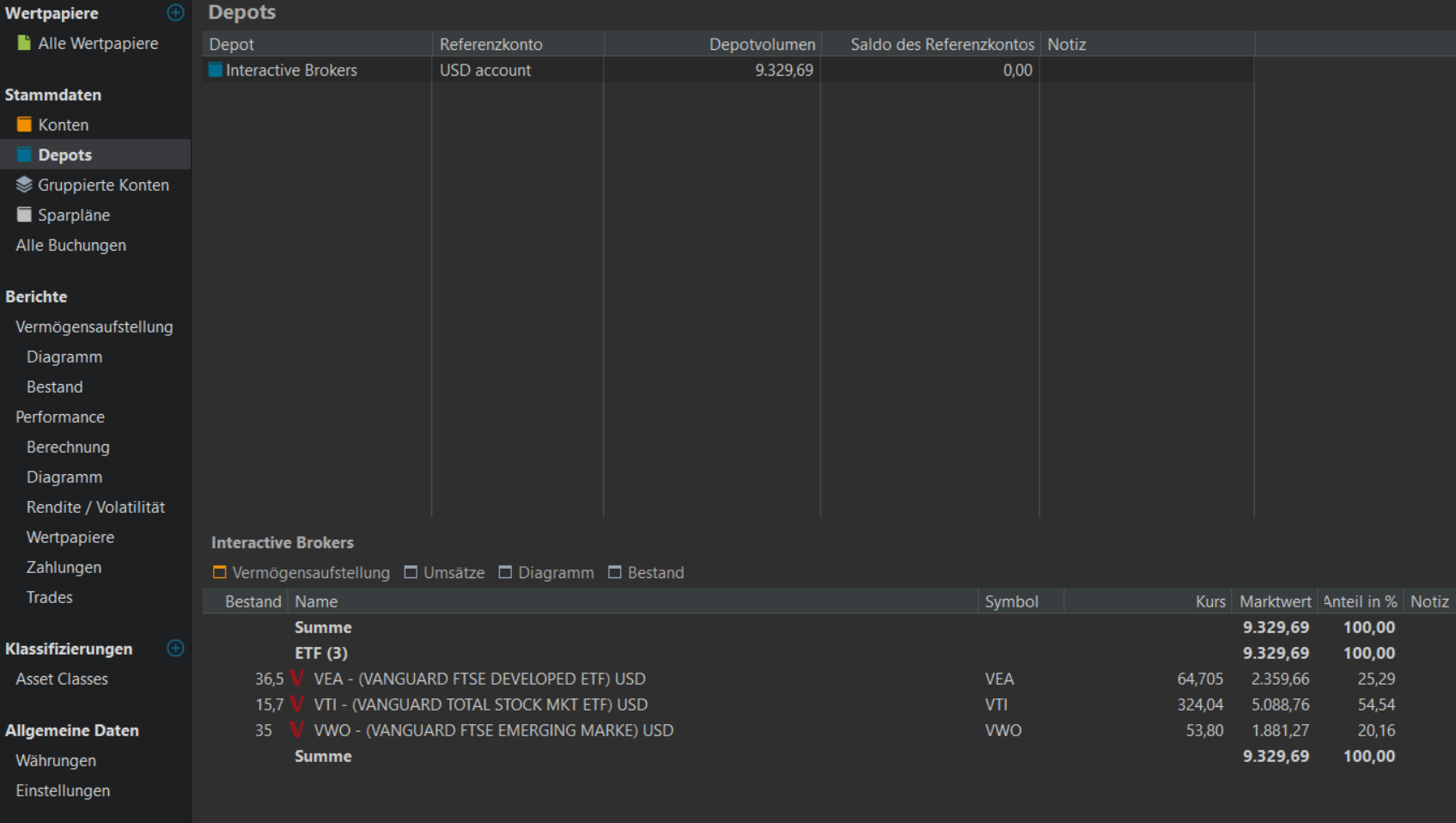Click the red Vanguard logo beside VTI
The image size is (1456, 823).
tap(297, 704)
